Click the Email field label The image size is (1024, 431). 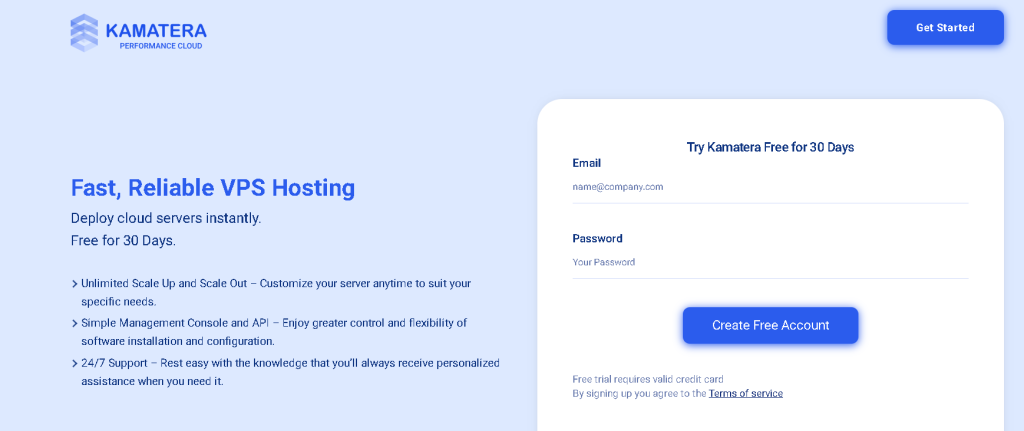click(x=586, y=163)
